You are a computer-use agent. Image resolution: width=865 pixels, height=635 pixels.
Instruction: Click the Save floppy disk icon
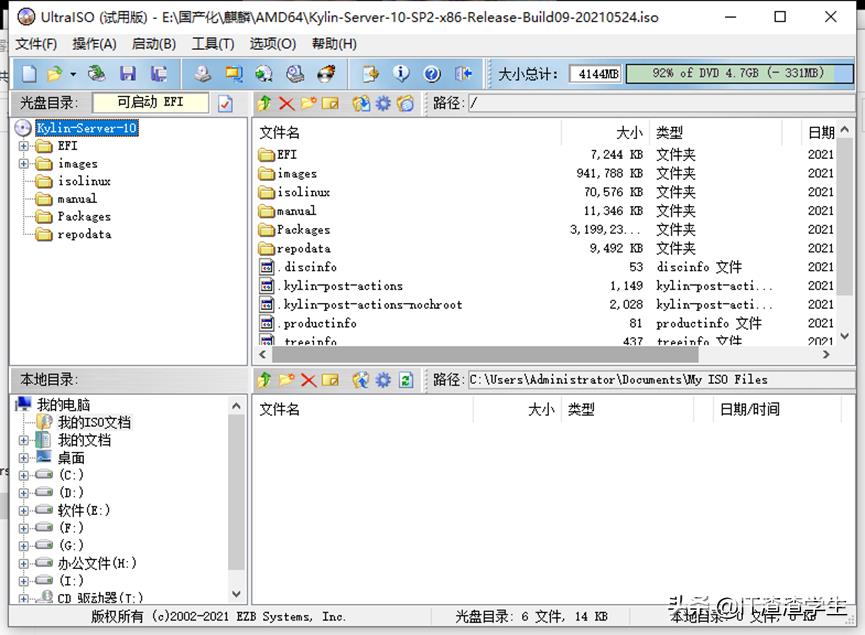tap(127, 73)
